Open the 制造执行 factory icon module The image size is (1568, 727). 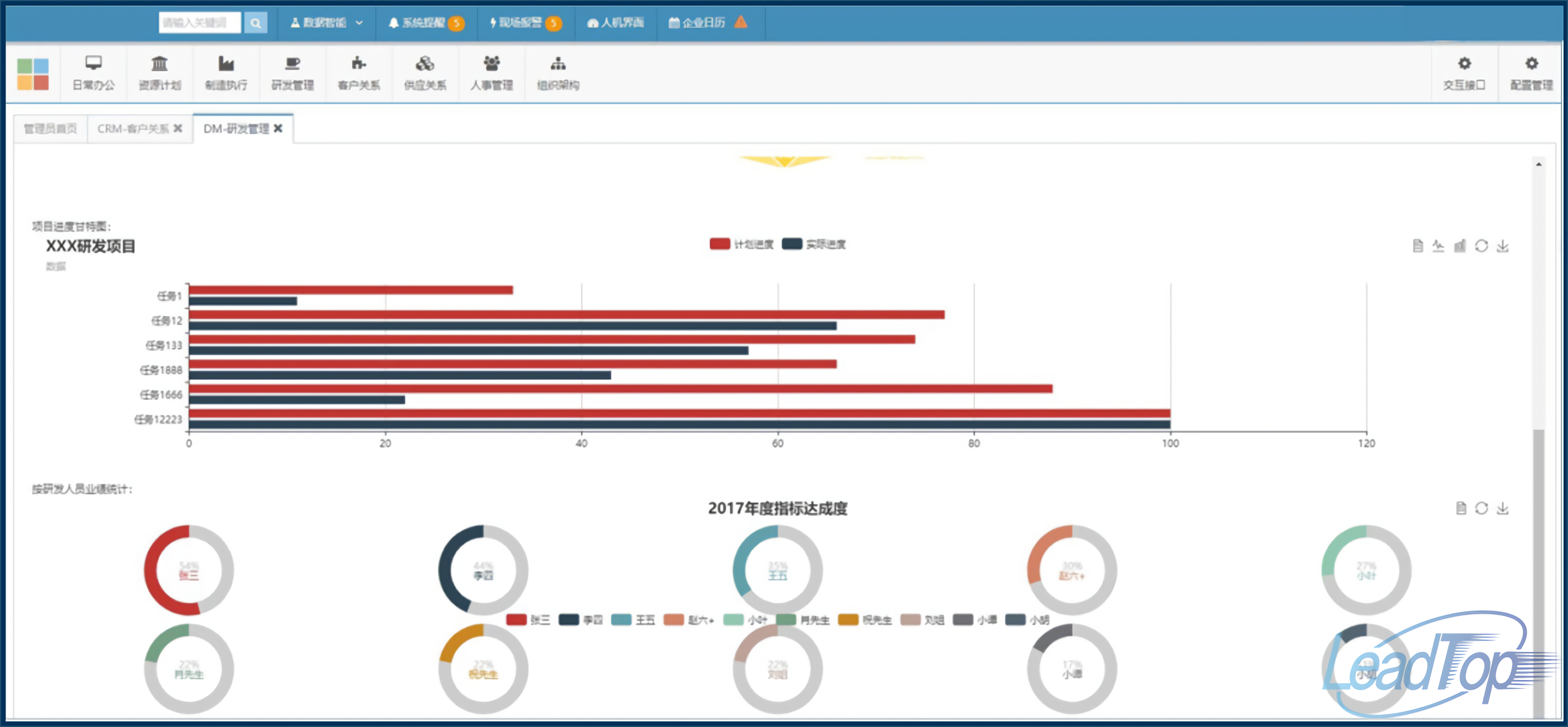click(226, 73)
